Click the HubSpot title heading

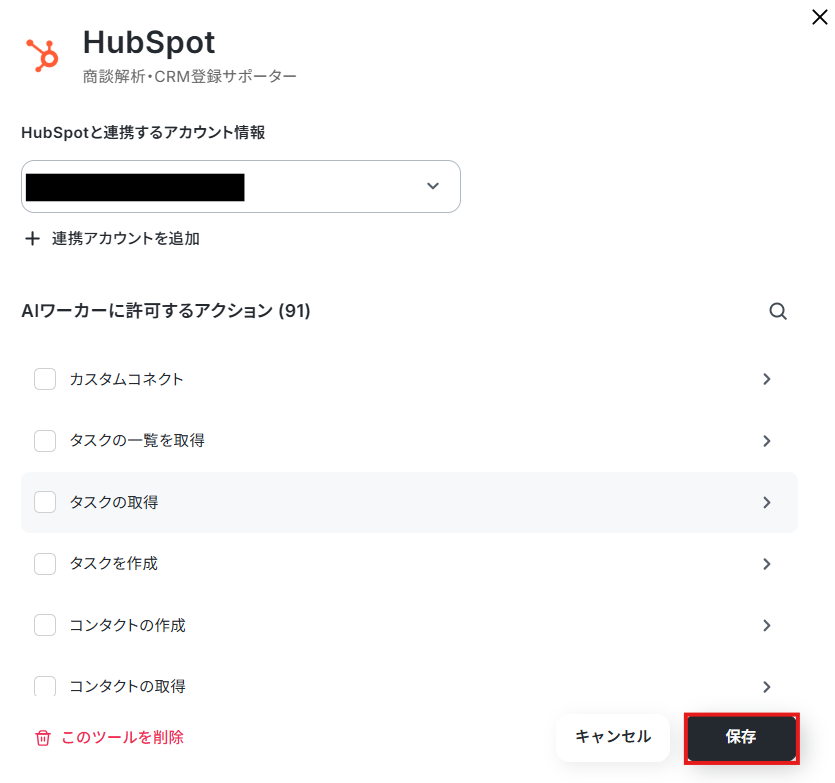click(x=149, y=43)
